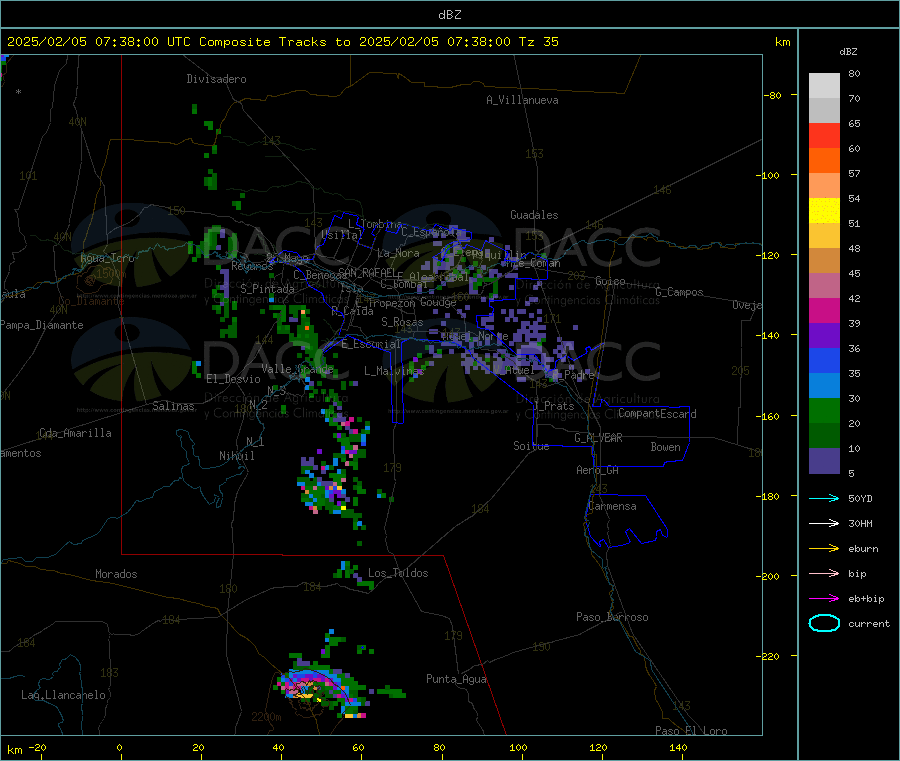Click the Agua_Toro place label
This screenshot has width=900, height=761.
tap(107, 258)
